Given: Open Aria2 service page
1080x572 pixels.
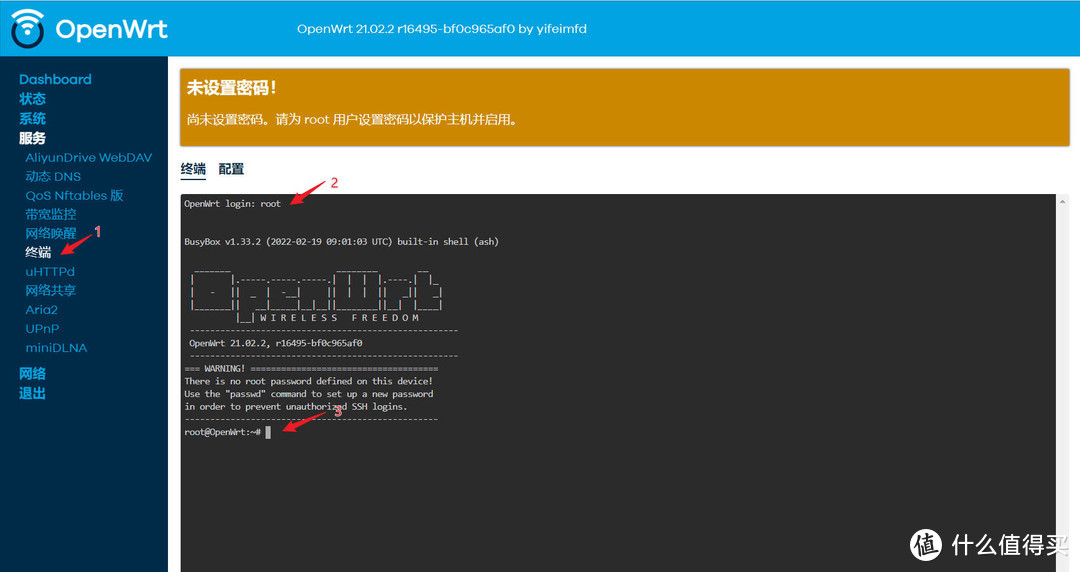Looking at the screenshot, I should (41, 309).
